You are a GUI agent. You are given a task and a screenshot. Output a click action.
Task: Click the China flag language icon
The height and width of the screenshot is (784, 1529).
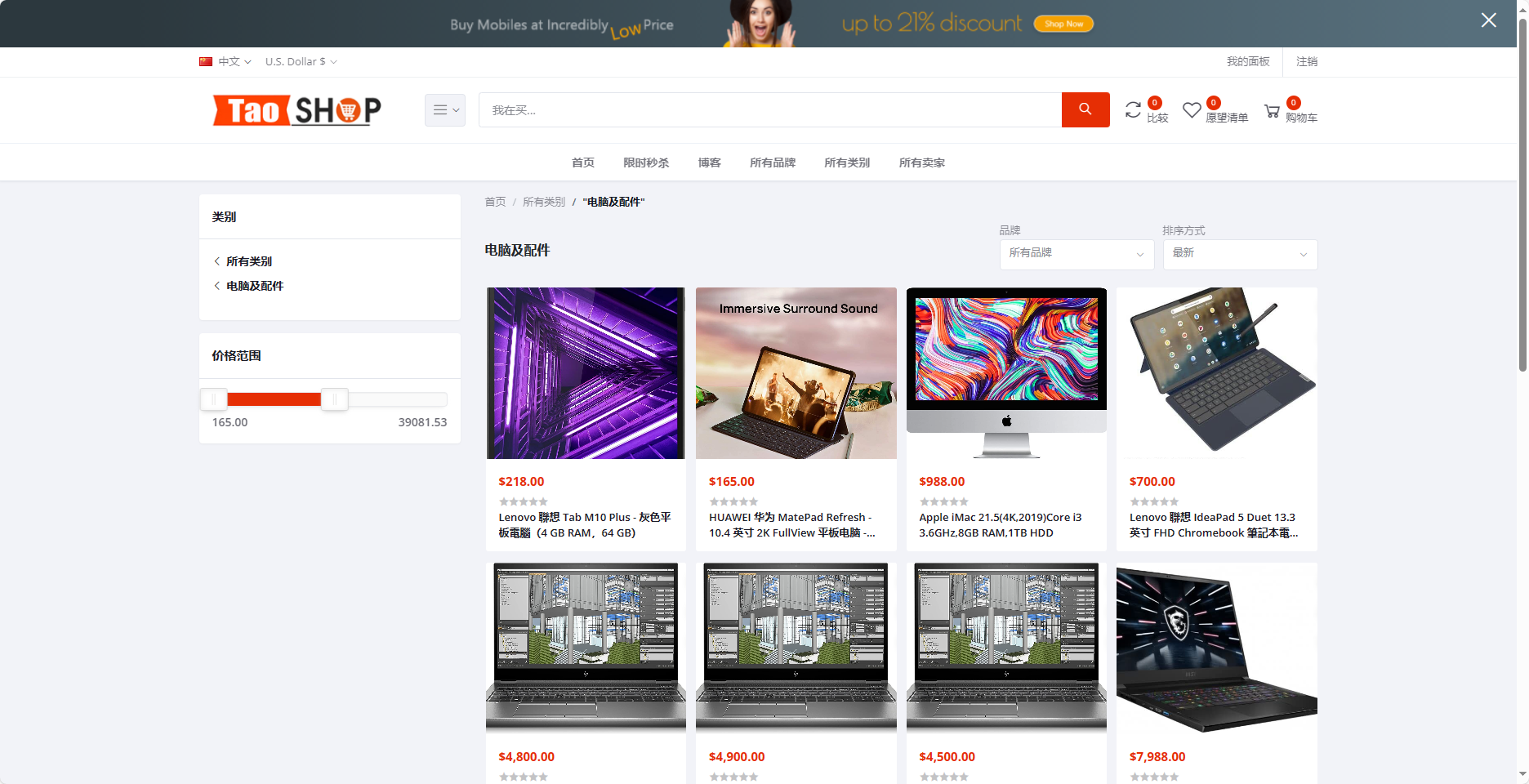[x=206, y=62]
